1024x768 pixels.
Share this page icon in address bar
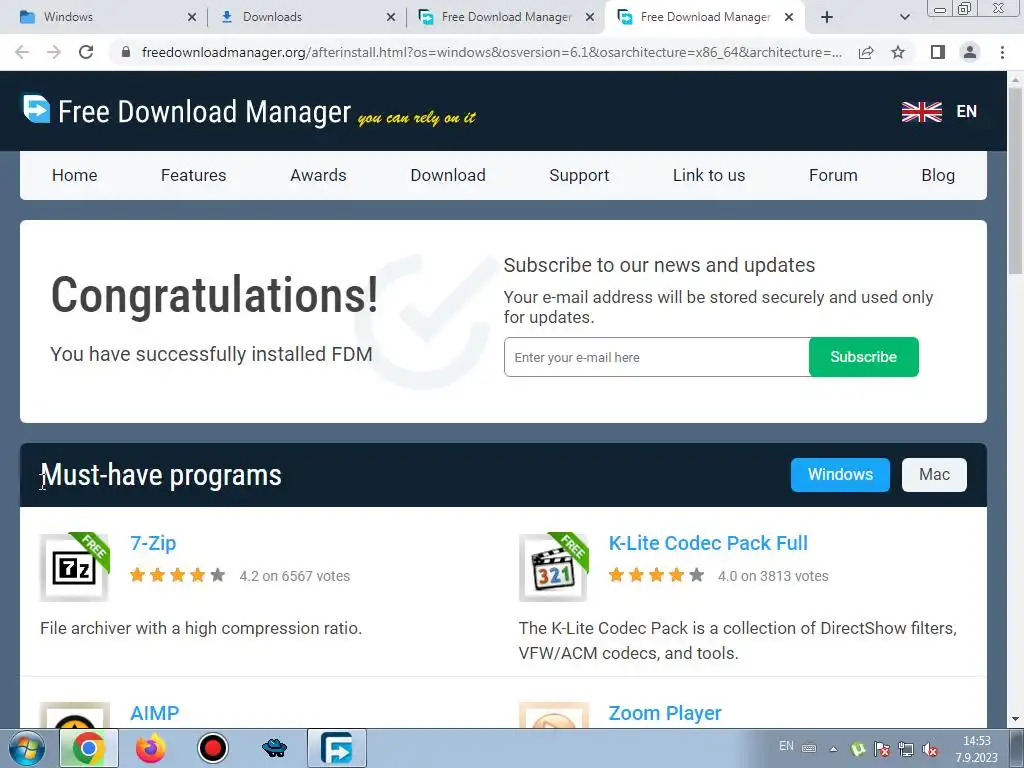point(866,52)
